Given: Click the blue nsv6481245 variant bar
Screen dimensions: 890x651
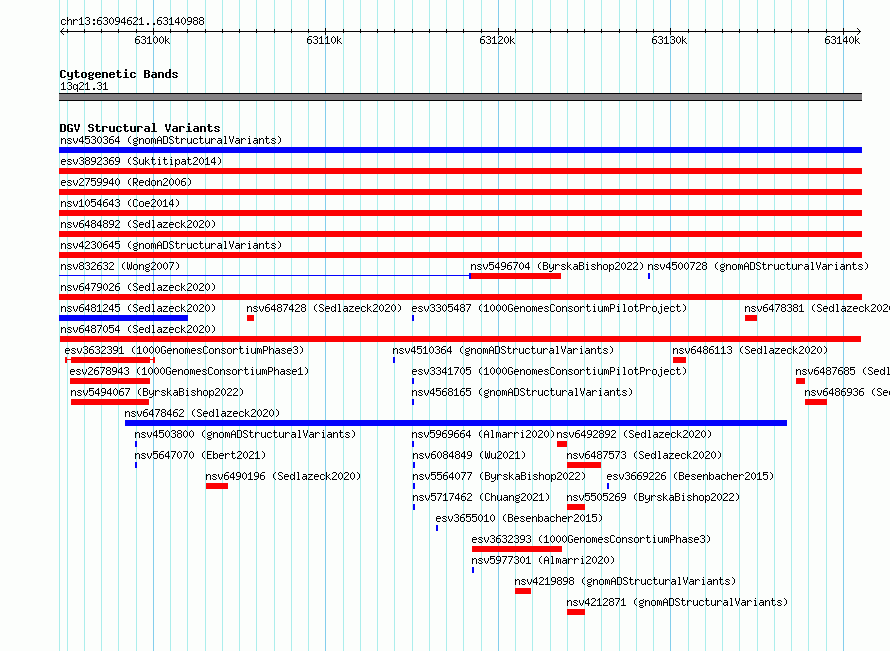Looking at the screenshot, I should pos(124,318).
